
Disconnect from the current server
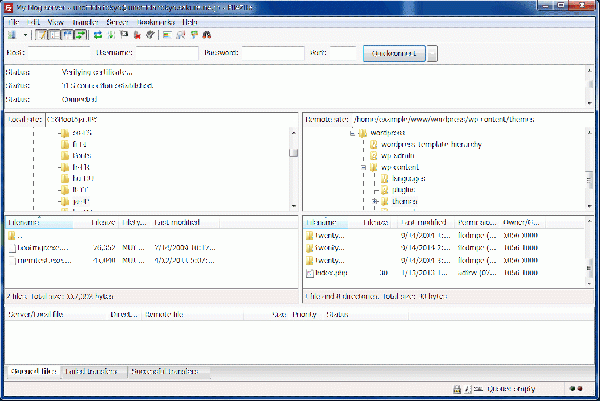137,35
